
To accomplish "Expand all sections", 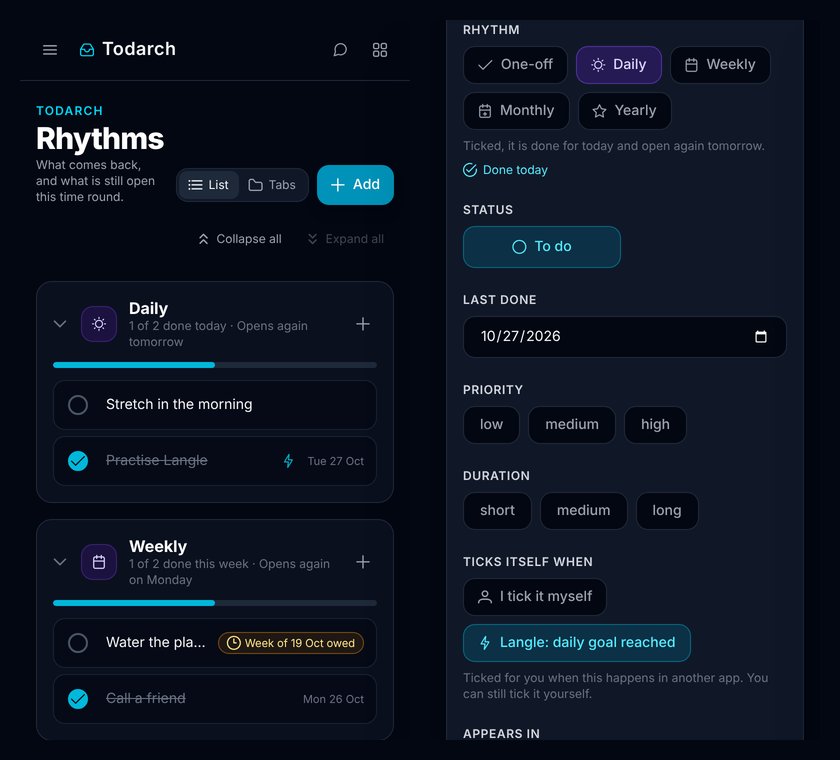I will pos(346,239).
